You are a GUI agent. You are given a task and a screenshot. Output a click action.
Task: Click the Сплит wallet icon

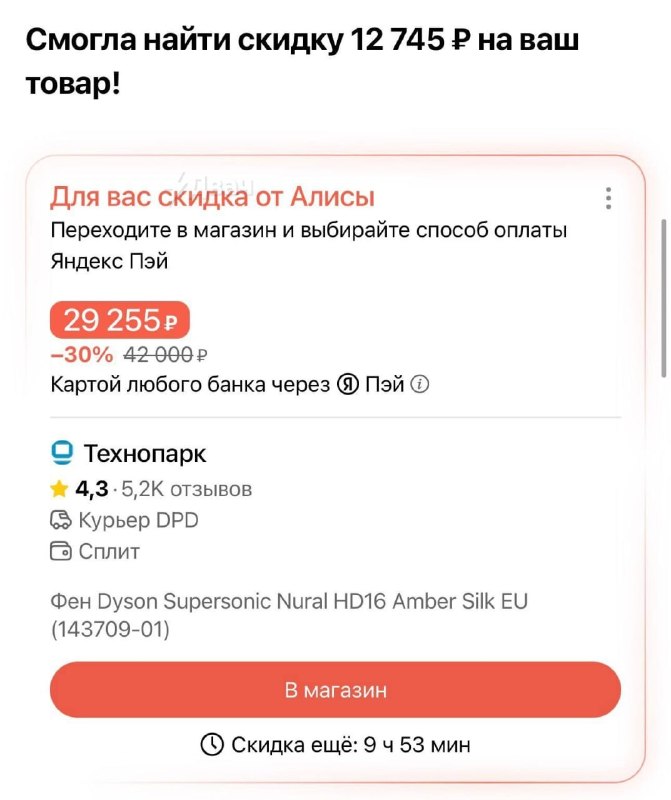pos(61,551)
